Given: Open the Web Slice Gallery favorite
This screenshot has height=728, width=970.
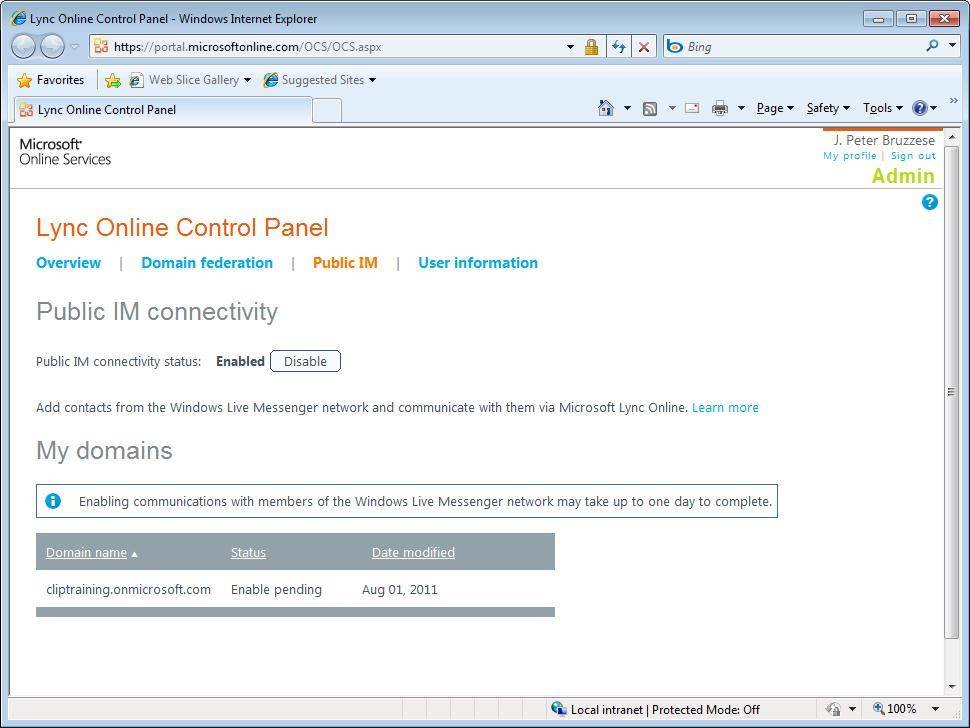Looking at the screenshot, I should [184, 80].
